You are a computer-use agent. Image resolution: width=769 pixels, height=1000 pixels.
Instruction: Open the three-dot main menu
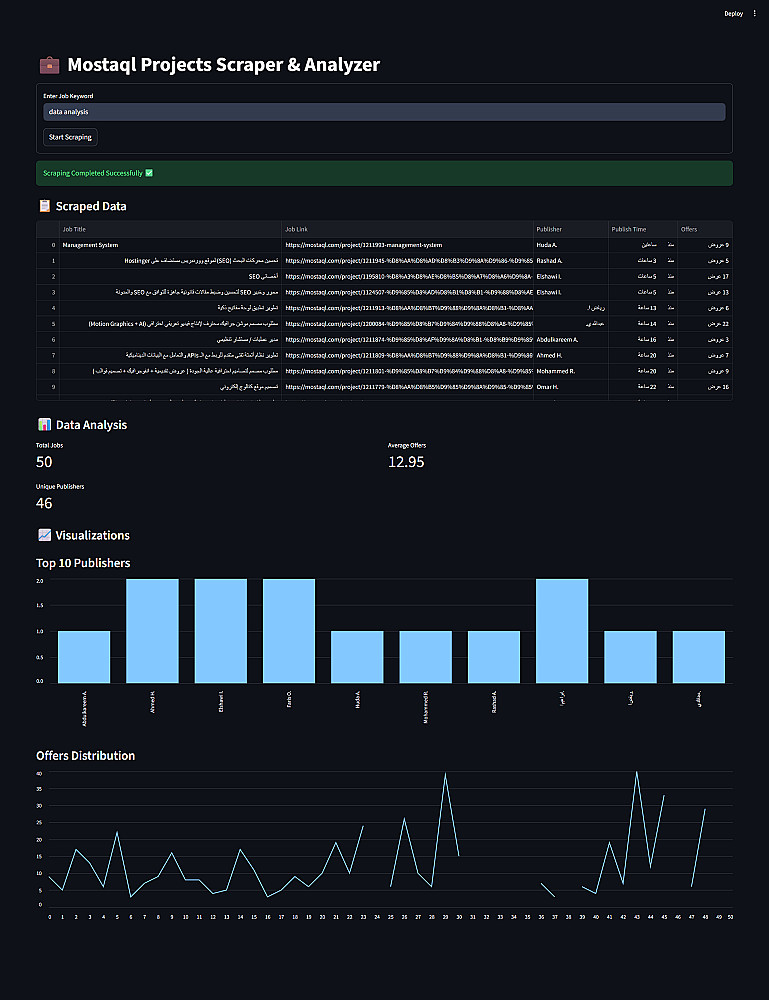pos(754,13)
